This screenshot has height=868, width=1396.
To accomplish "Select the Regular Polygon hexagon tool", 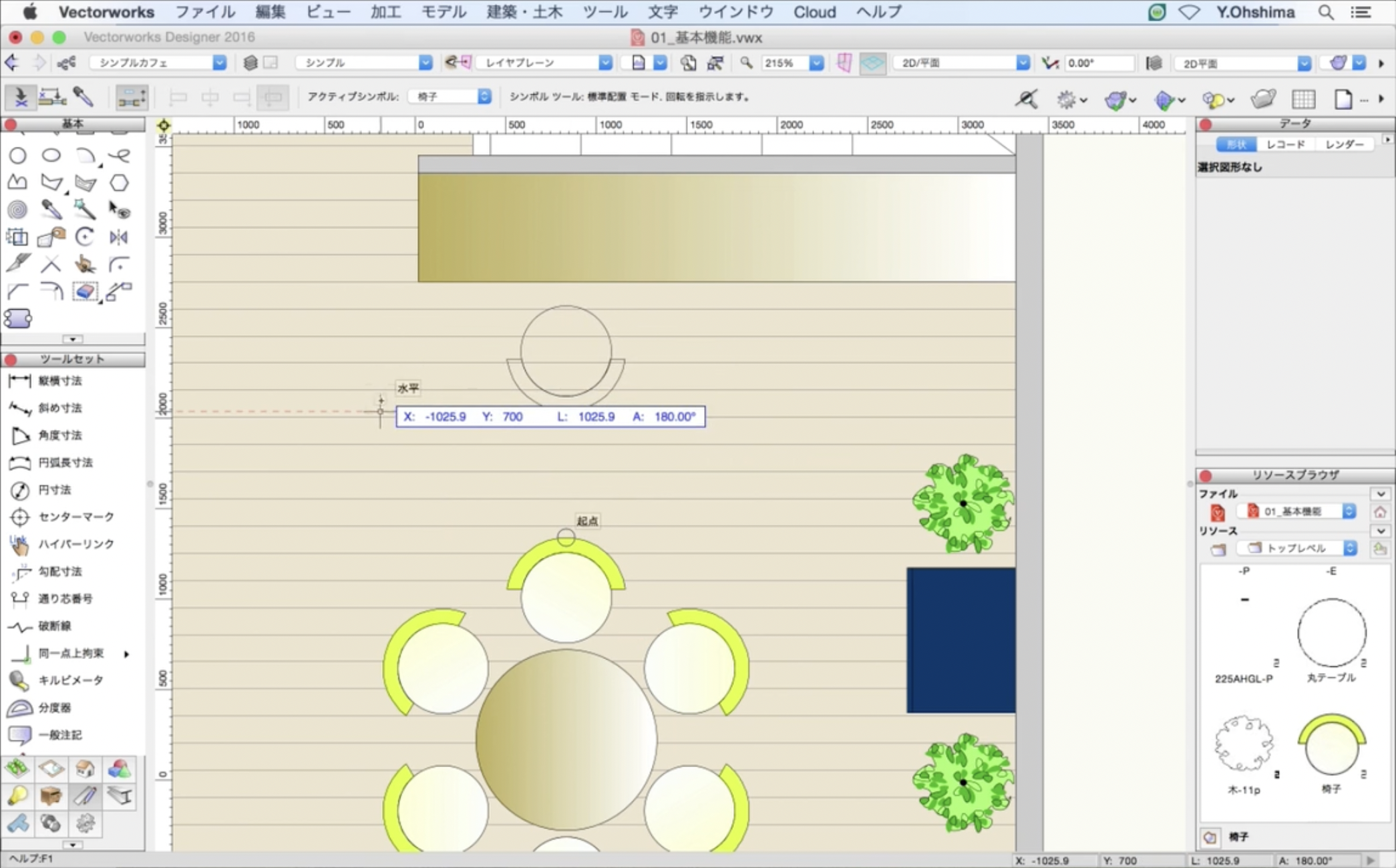I will 119,182.
